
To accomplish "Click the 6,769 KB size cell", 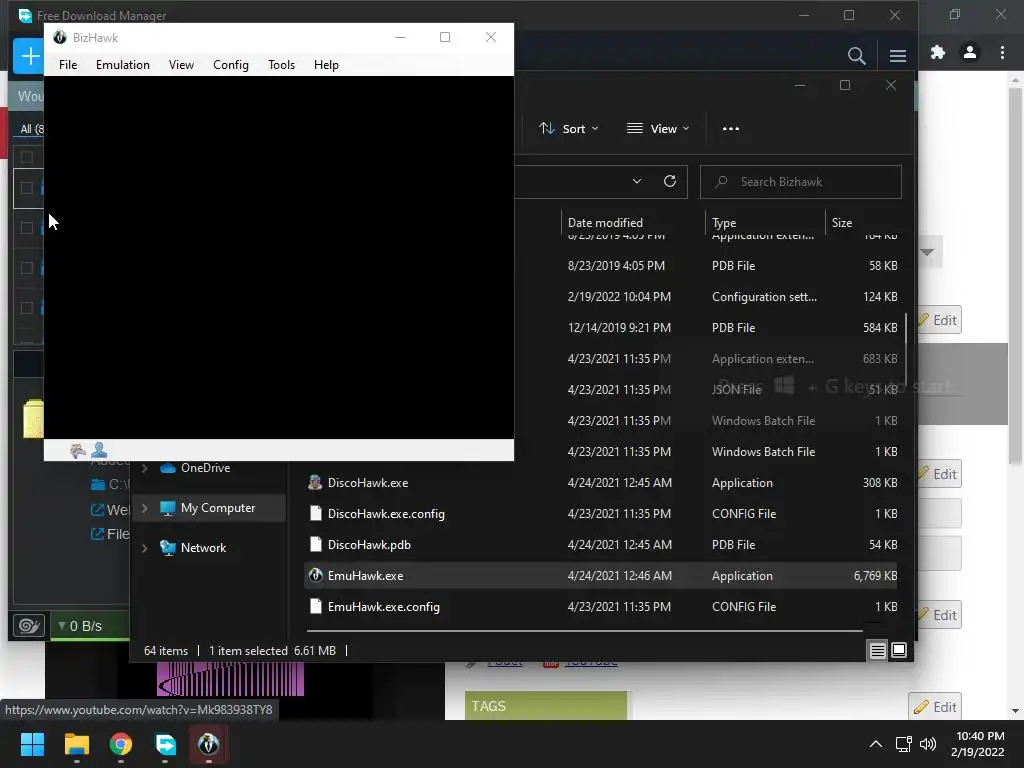I will (875, 576).
